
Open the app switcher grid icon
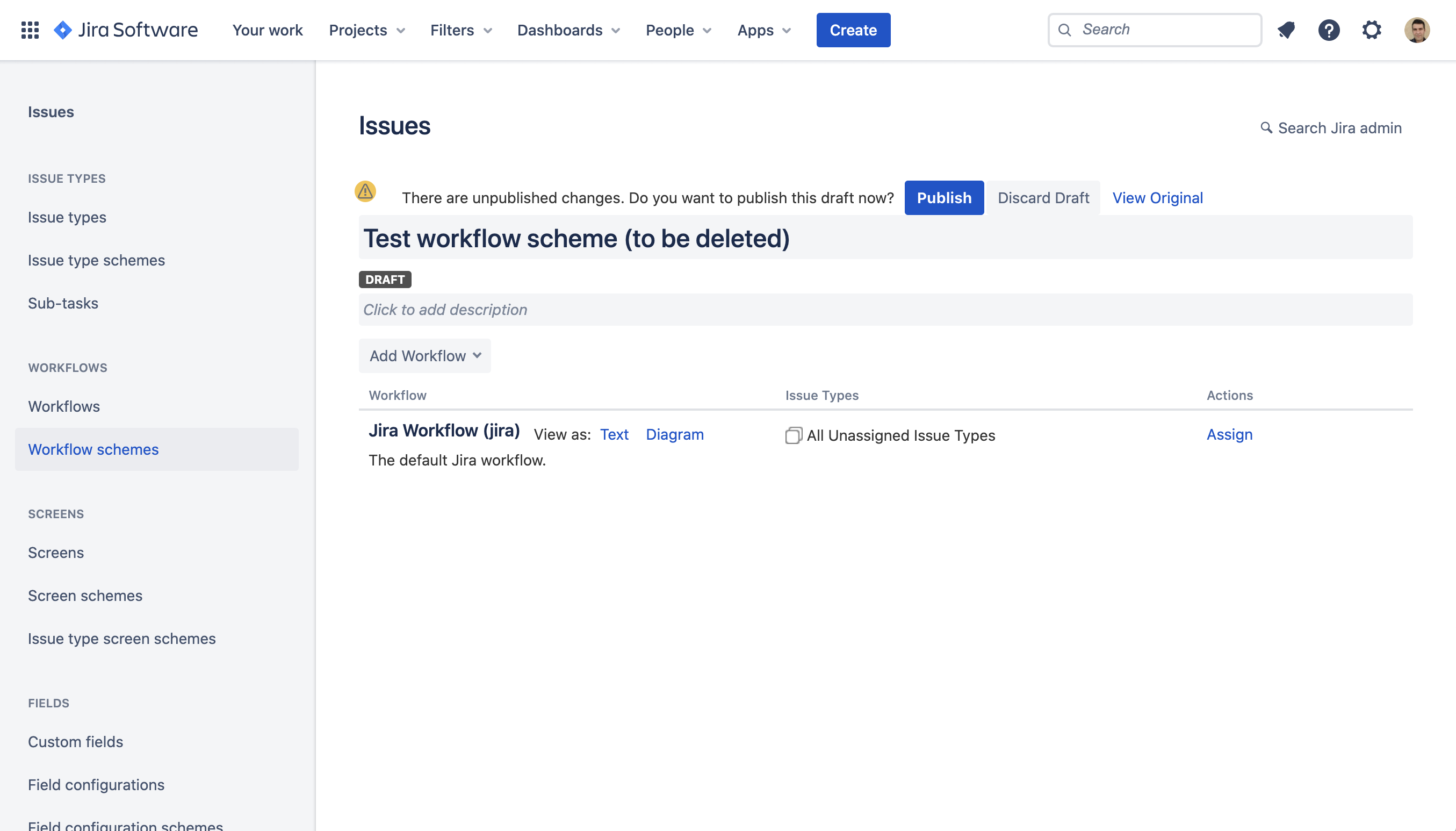30,30
